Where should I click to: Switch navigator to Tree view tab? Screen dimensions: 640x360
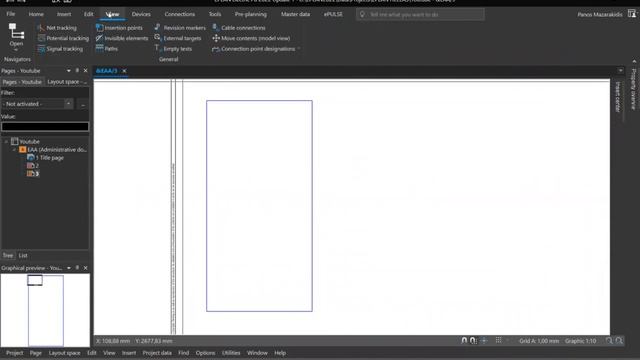8,256
